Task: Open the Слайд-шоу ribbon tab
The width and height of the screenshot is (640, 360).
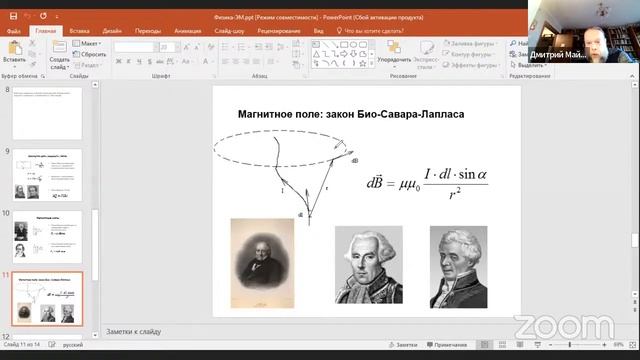Action: [x=229, y=31]
